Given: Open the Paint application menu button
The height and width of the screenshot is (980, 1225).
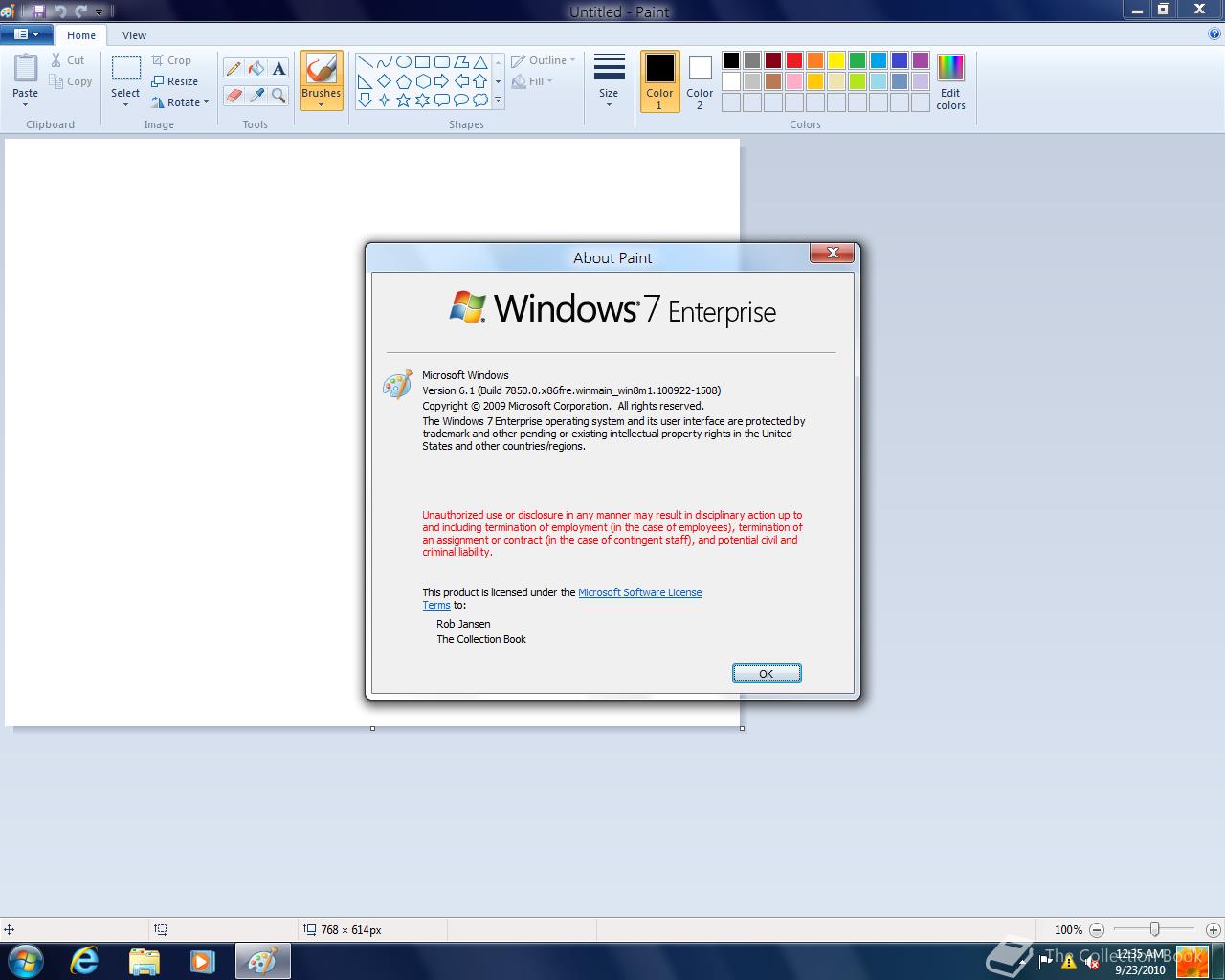Looking at the screenshot, I should 26,34.
